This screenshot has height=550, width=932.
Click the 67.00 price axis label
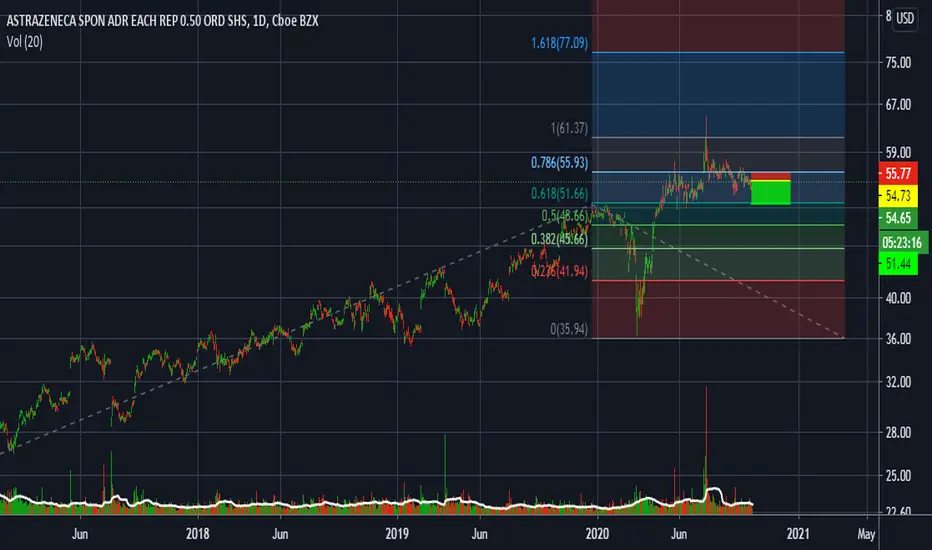tap(898, 105)
